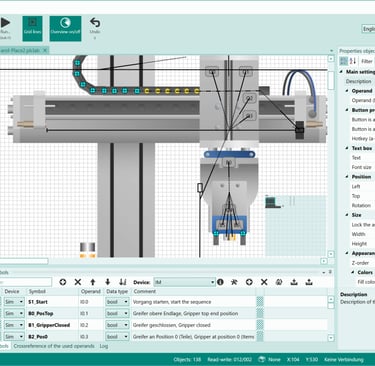The width and height of the screenshot is (375, 366).
Task: Open the data type dropdown for B2_Pos0
Action: tap(126, 337)
